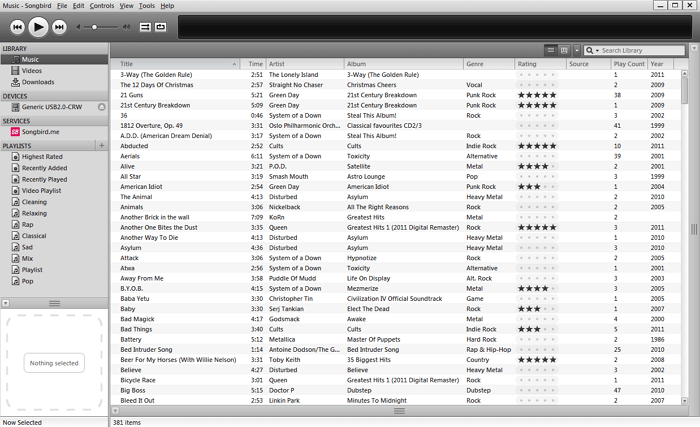The height and width of the screenshot is (427, 700).
Task: Skip to the previous track
Action: coord(15,27)
